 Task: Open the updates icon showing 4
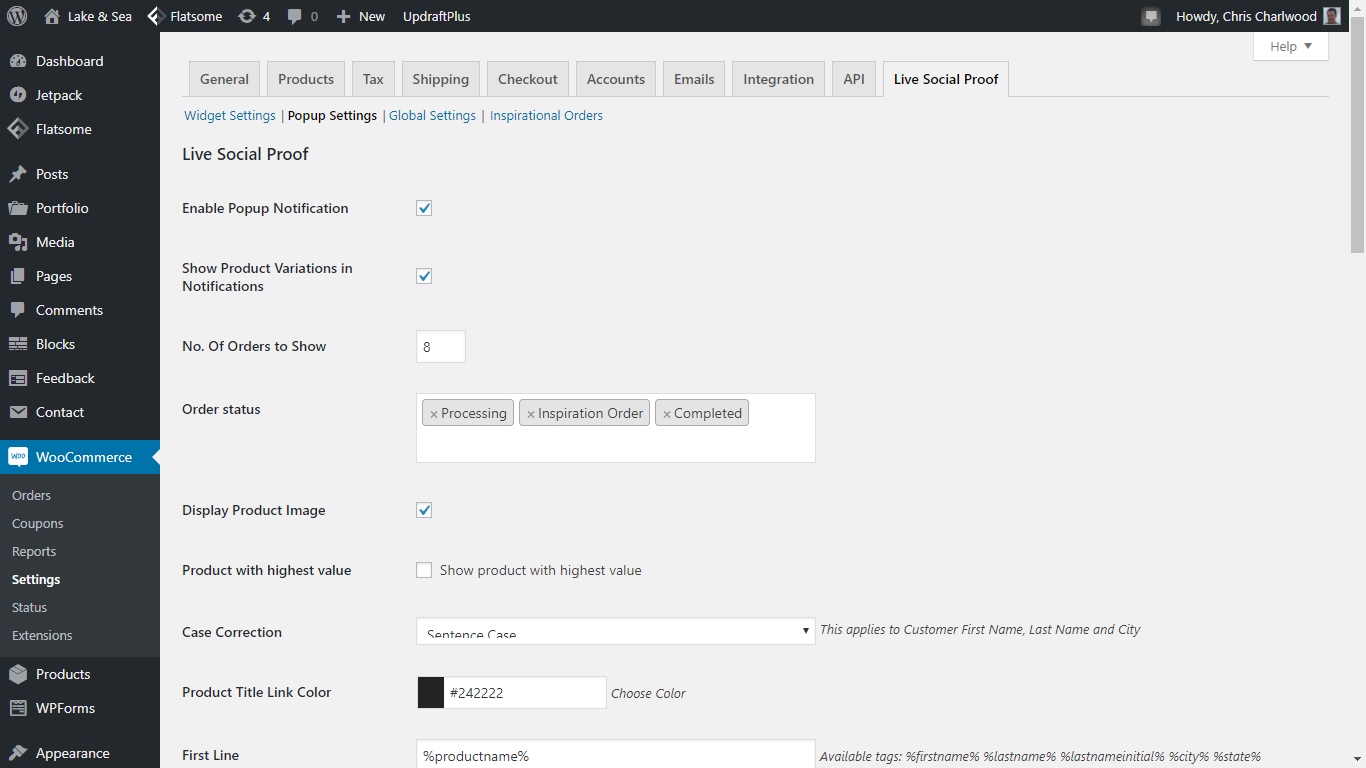(246, 16)
